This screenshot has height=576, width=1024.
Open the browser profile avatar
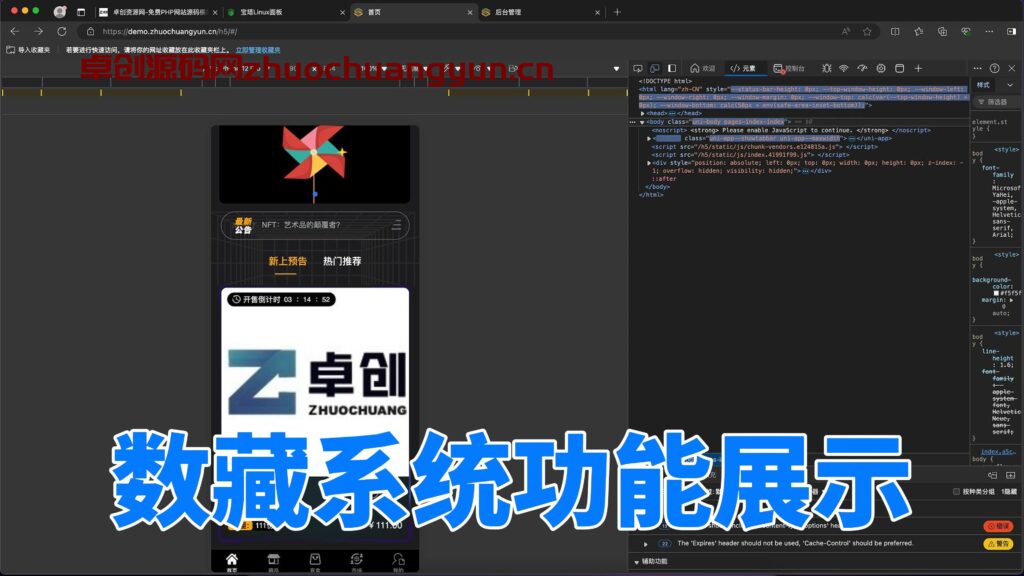pos(59,12)
